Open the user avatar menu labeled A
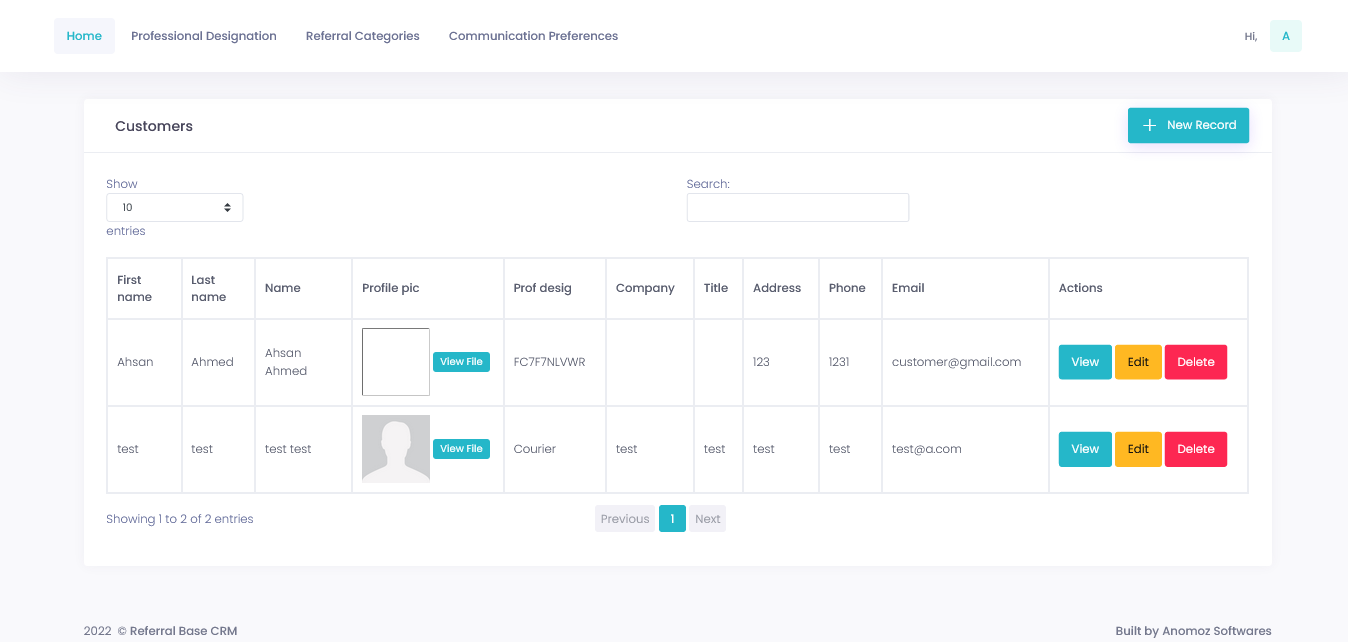 tap(1285, 35)
